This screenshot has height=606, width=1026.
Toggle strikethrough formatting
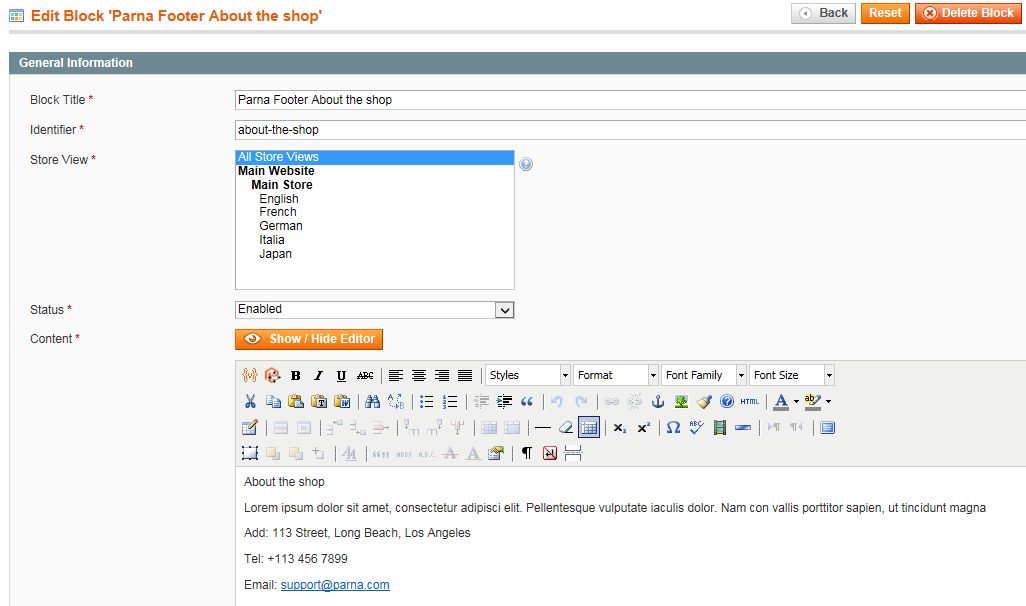[365, 375]
